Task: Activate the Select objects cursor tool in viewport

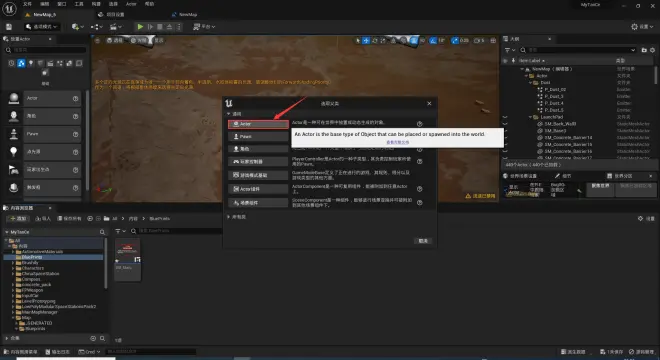Action: (x=358, y=40)
